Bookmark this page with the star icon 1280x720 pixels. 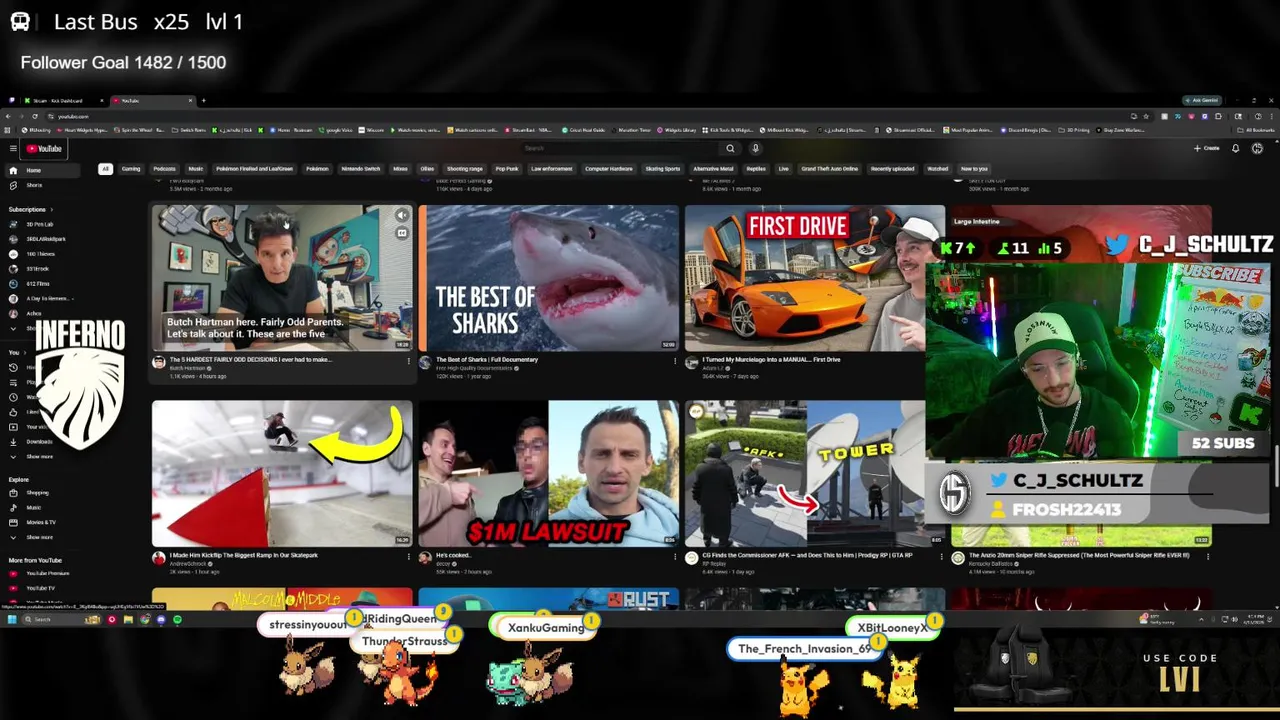(x=1146, y=116)
